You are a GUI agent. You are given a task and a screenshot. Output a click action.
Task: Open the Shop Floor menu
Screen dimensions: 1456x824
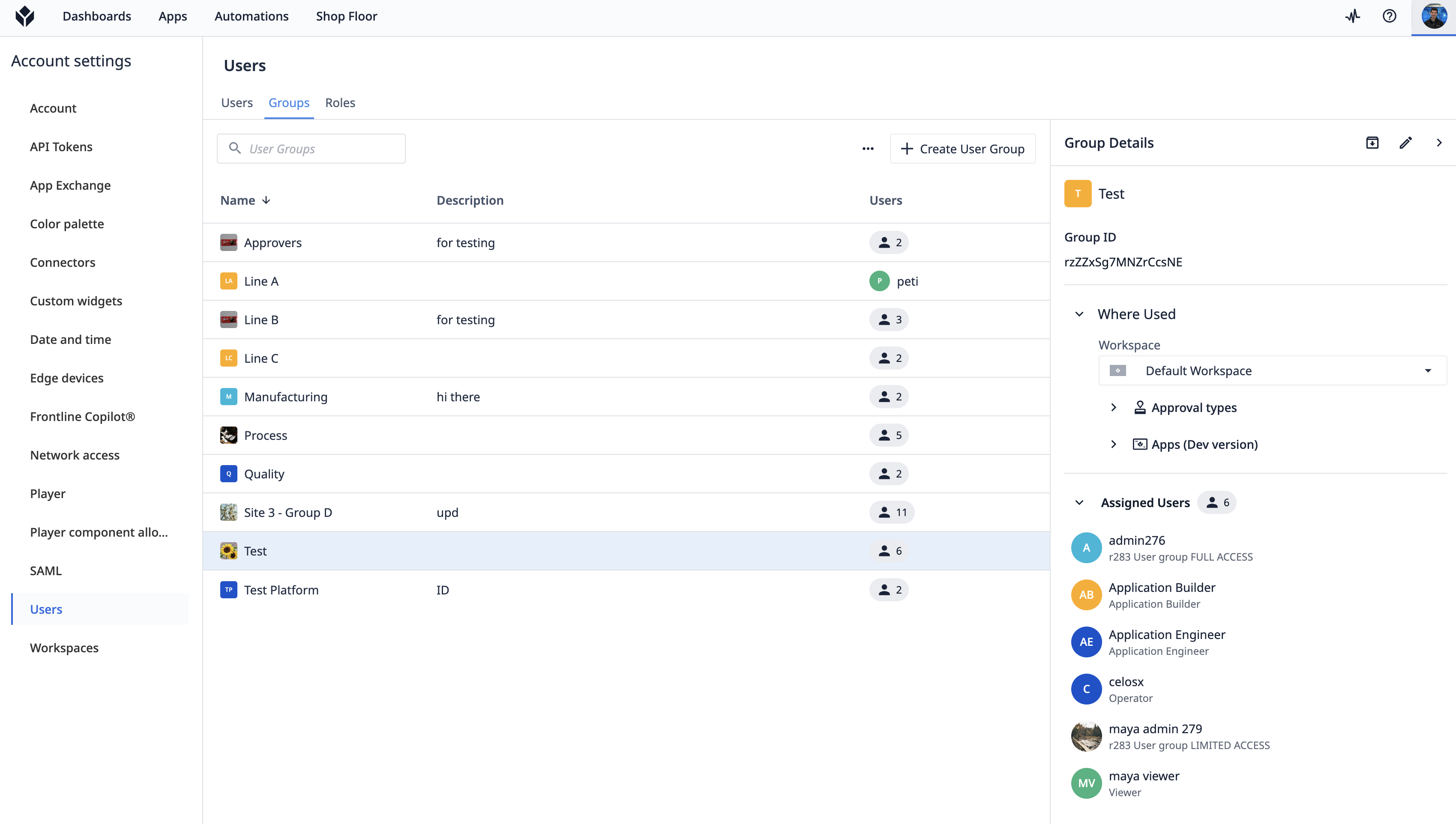[x=347, y=16]
